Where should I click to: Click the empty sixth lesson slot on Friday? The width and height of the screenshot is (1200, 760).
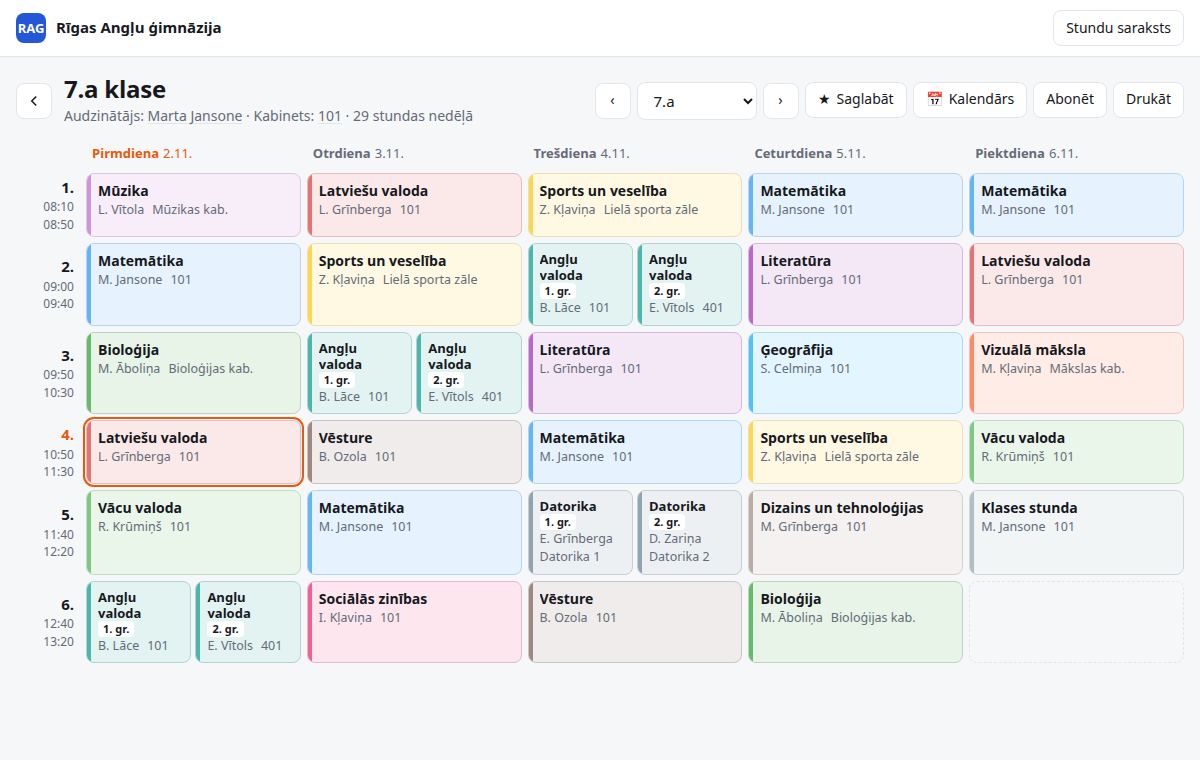[1077, 622]
